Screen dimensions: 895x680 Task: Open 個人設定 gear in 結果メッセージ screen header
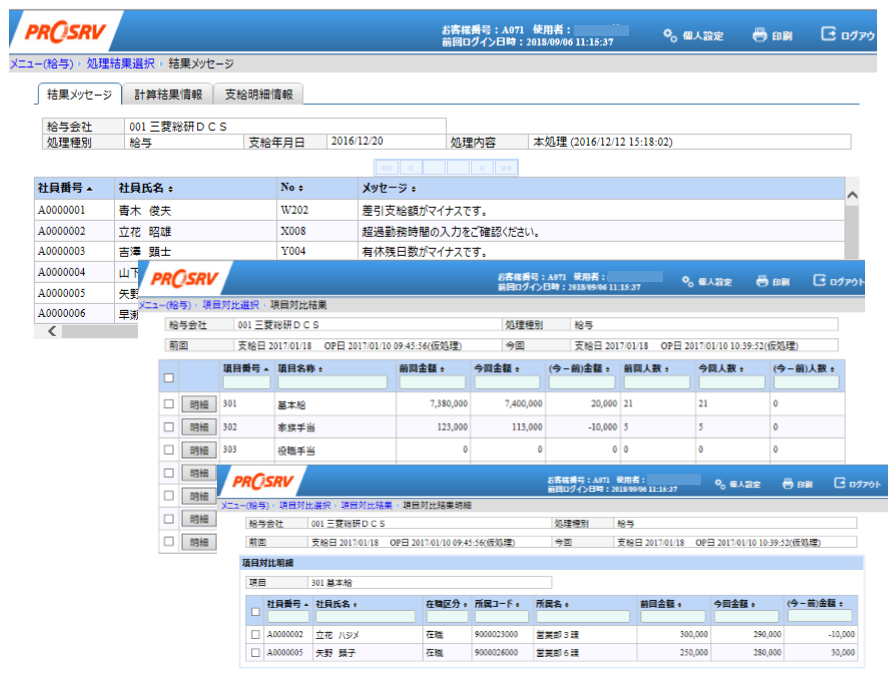click(670, 35)
